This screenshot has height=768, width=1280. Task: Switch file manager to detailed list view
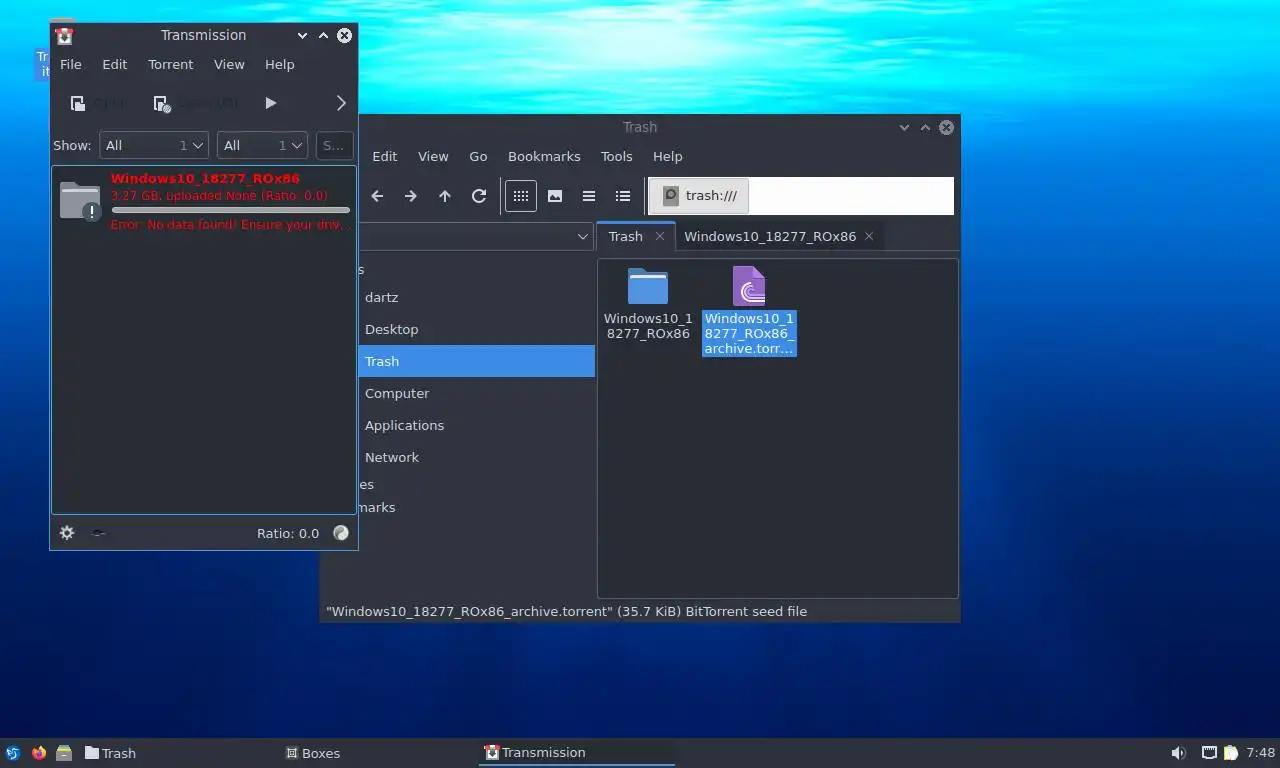coord(623,196)
